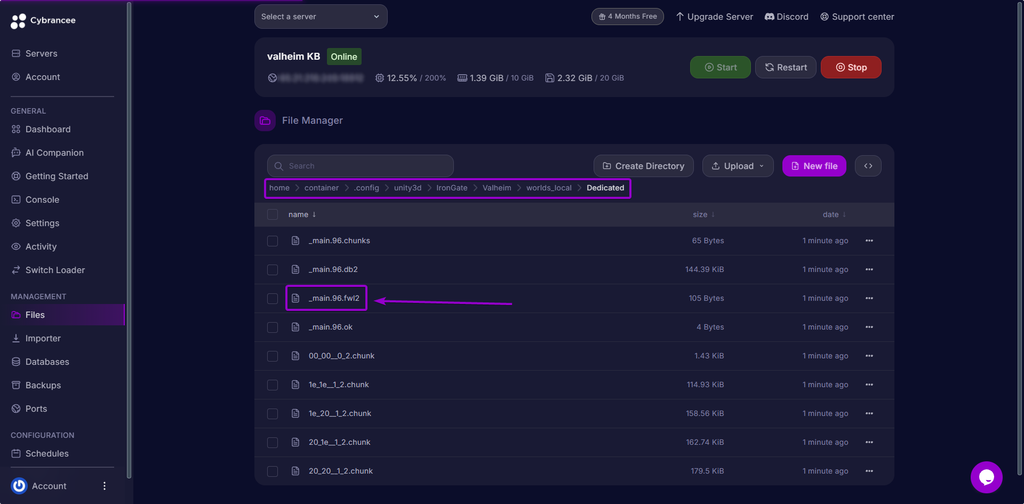Select checkbox for _main.96.chunks
Screen dimensions: 1024x504
click(272, 241)
